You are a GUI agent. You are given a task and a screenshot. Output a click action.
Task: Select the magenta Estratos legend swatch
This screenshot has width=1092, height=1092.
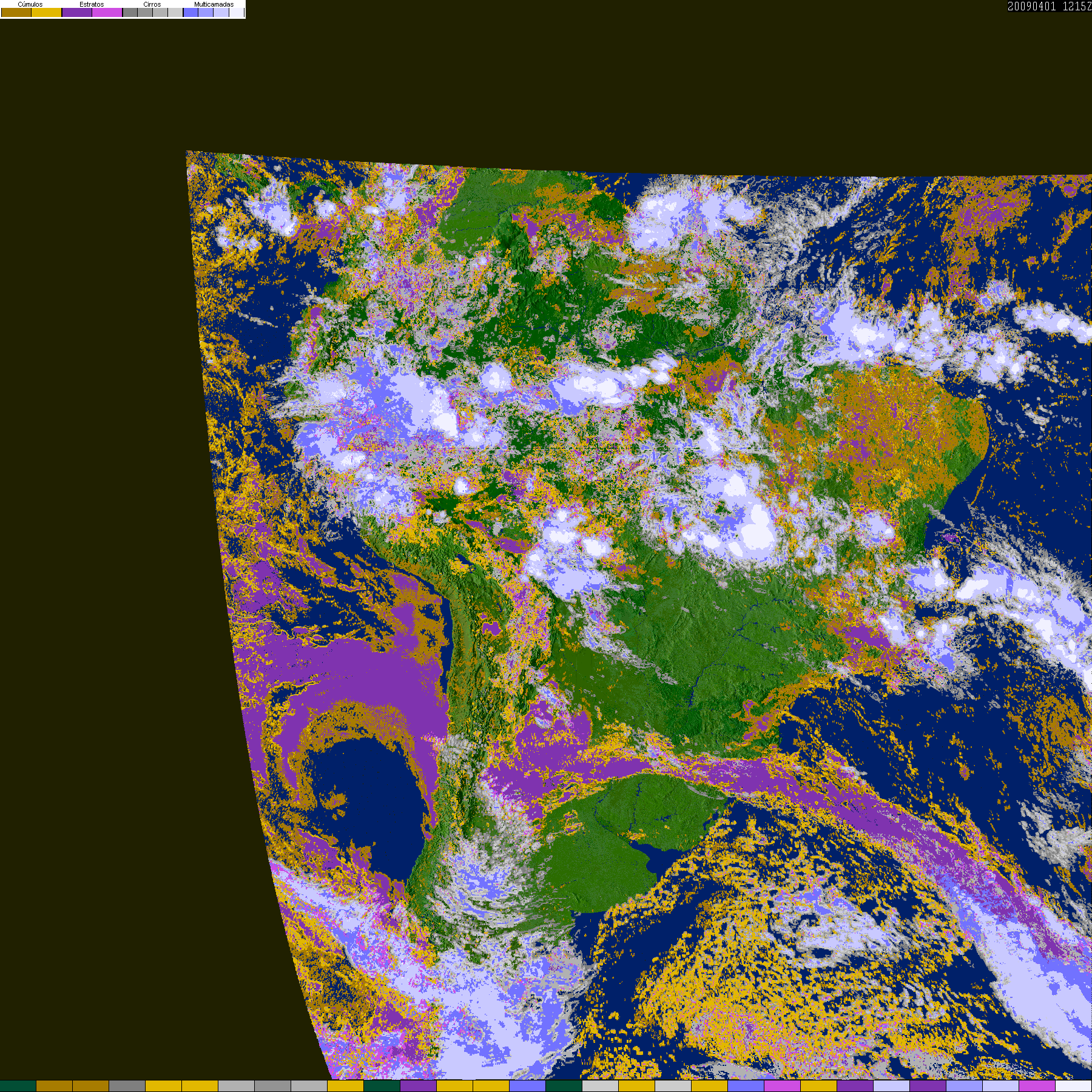pyautogui.click(x=107, y=12)
